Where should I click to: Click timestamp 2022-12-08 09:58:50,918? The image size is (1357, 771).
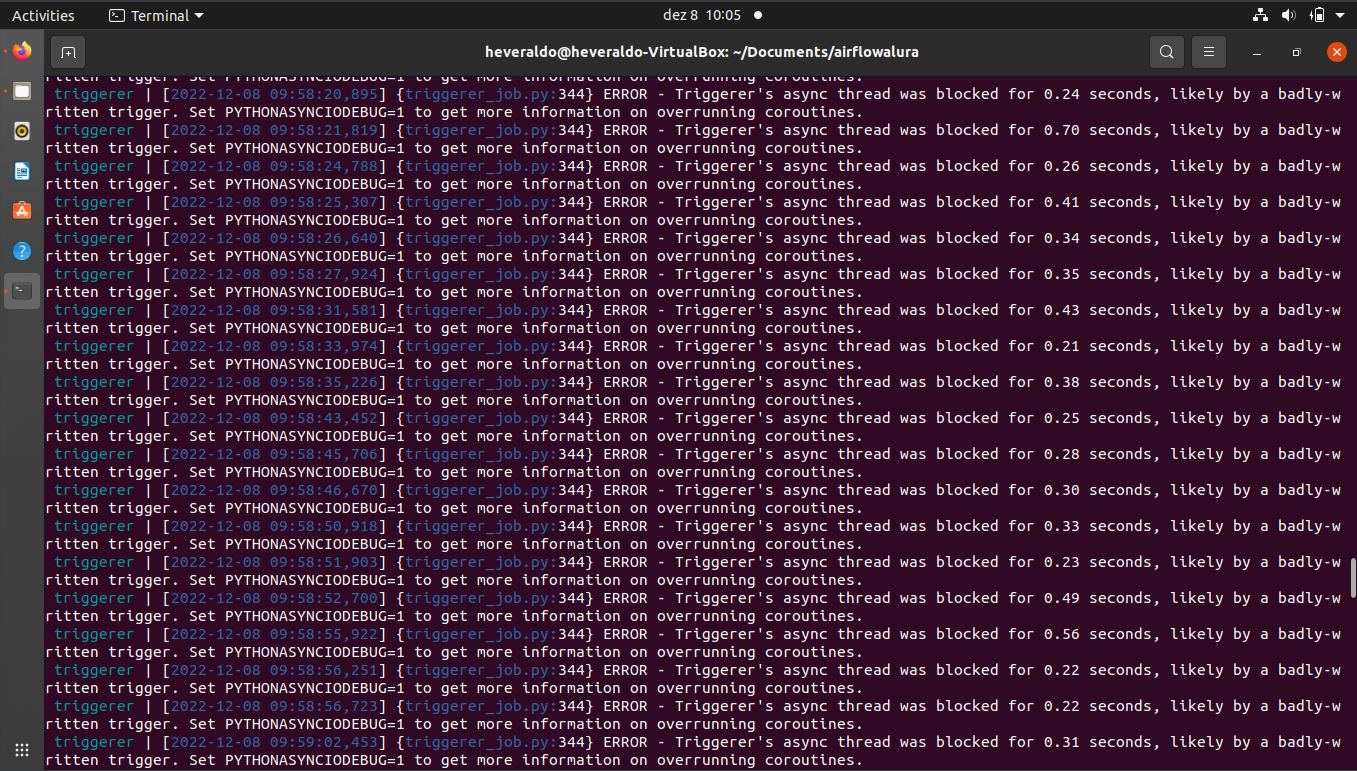click(x=274, y=526)
